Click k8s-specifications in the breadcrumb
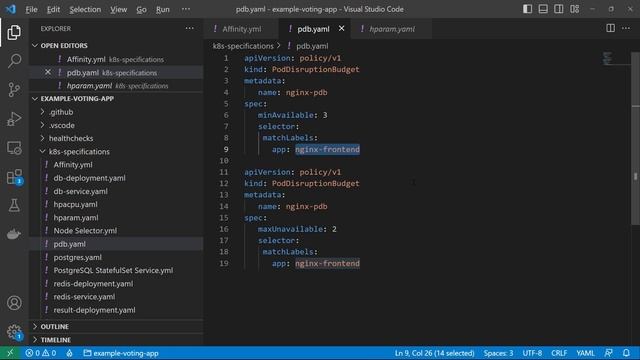 tap(243, 46)
